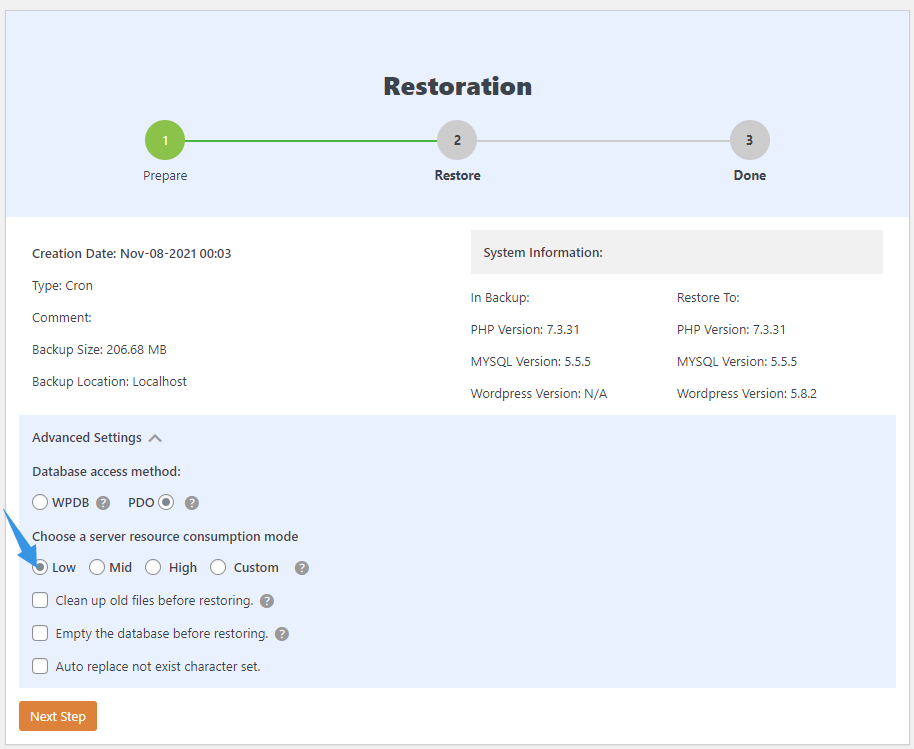Open help icon next to PDO option

192,503
